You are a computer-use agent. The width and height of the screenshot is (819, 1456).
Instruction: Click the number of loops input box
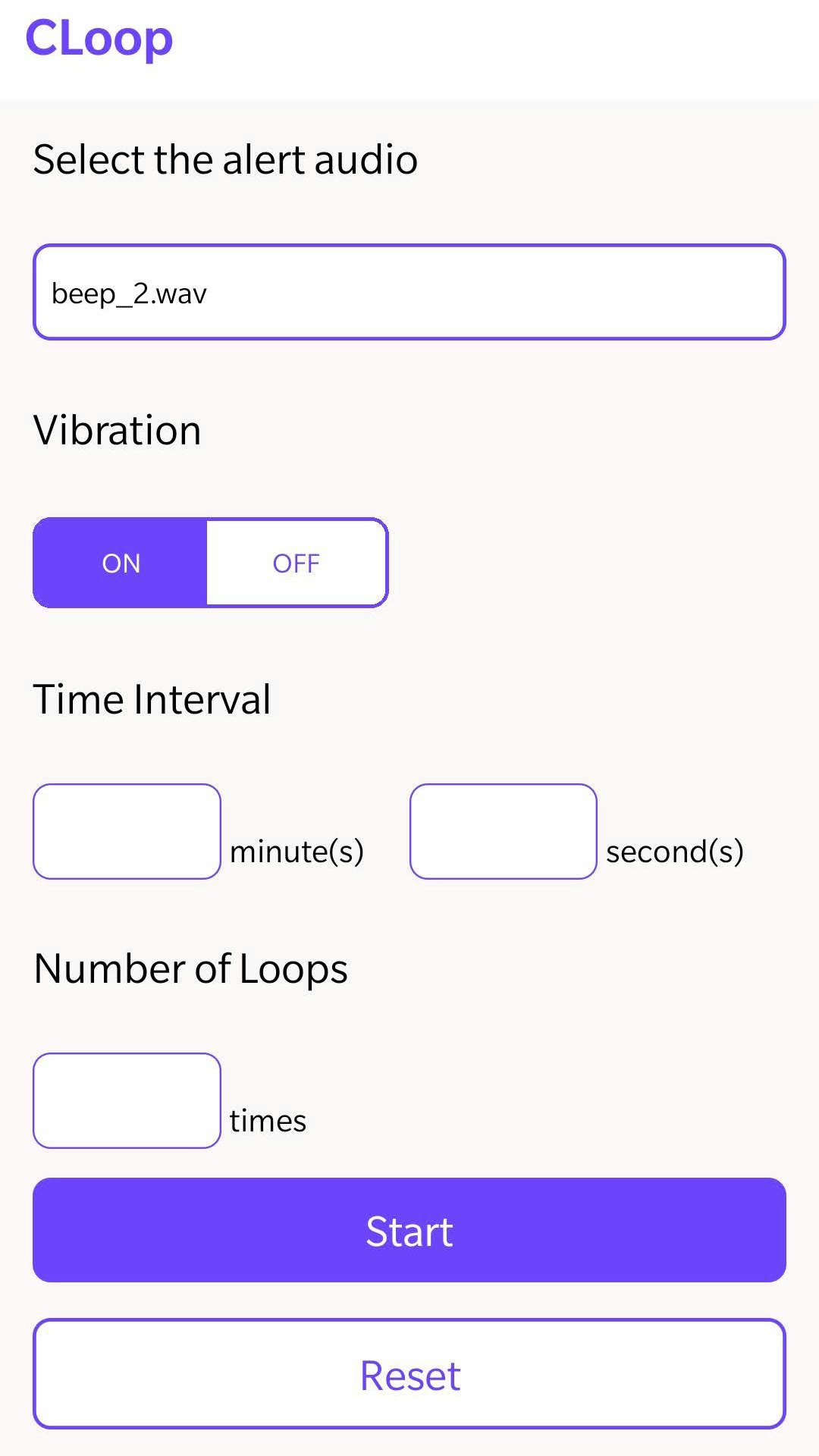[x=127, y=1100]
